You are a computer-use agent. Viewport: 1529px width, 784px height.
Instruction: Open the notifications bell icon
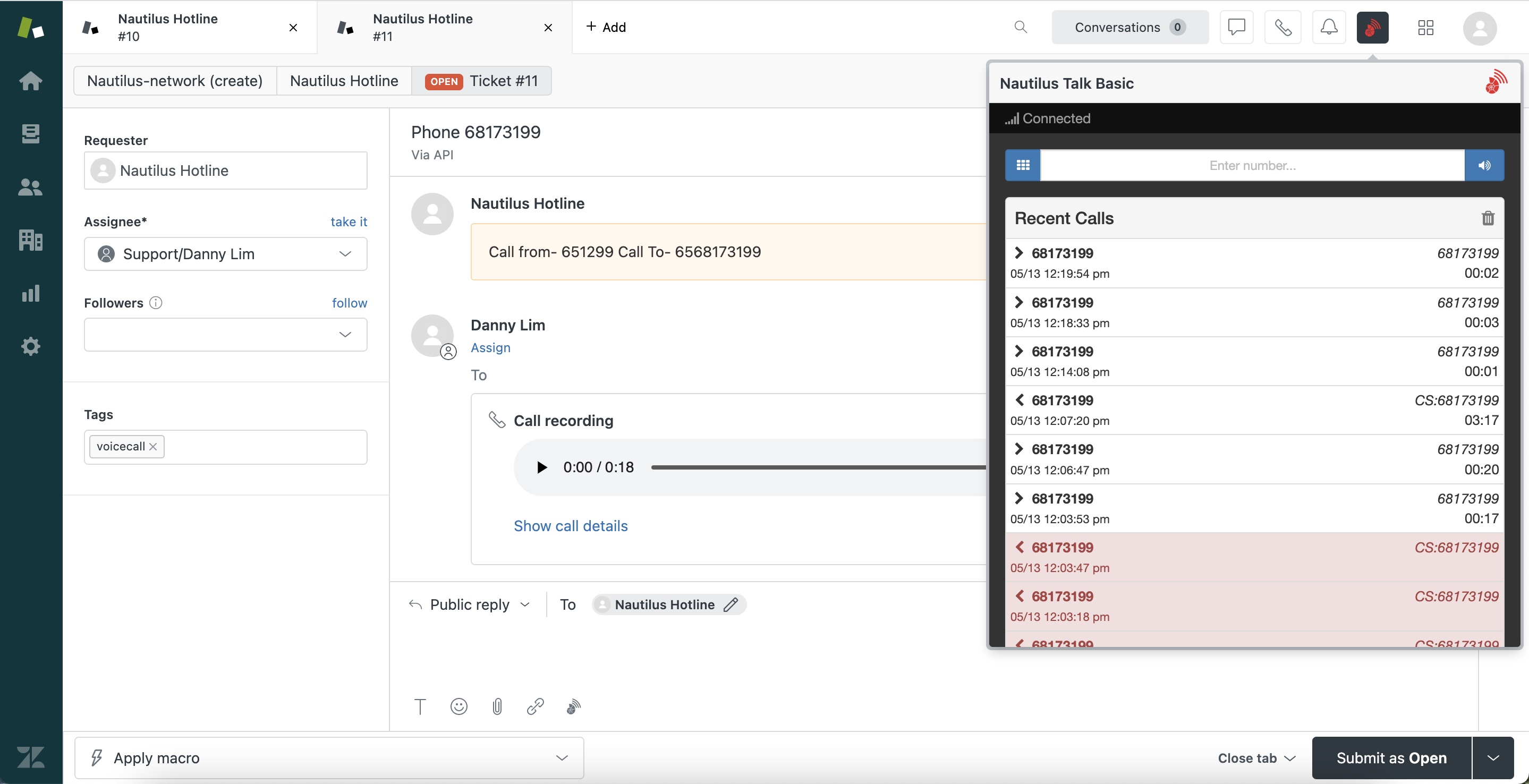click(x=1328, y=27)
